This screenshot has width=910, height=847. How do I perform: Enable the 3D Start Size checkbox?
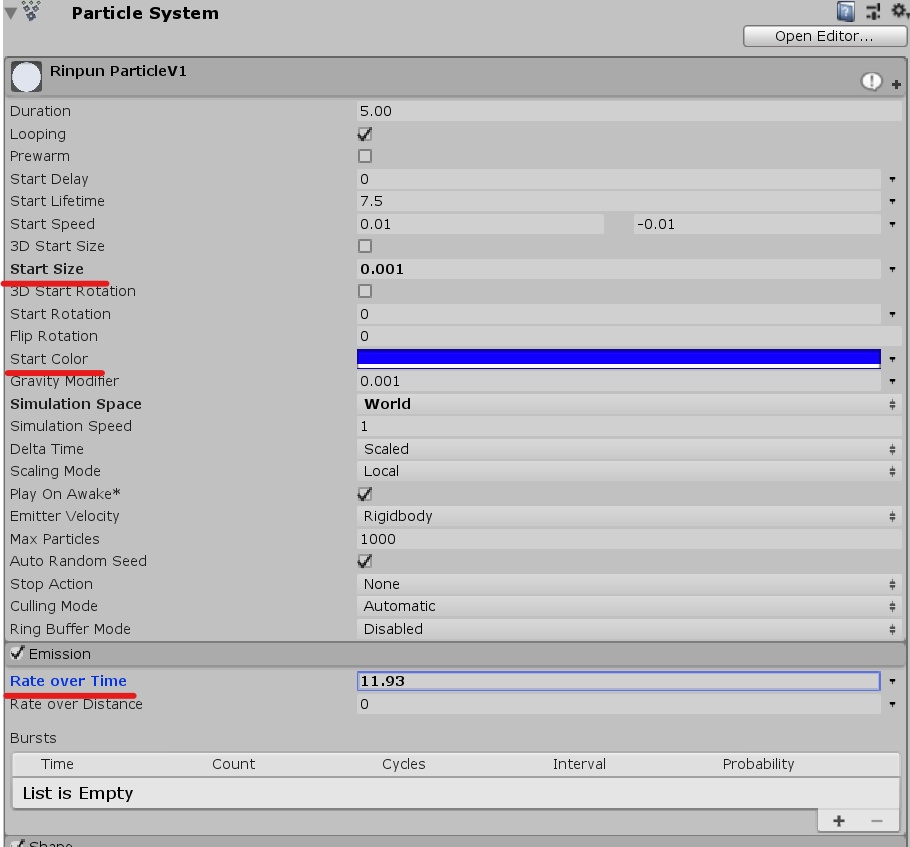click(x=365, y=246)
